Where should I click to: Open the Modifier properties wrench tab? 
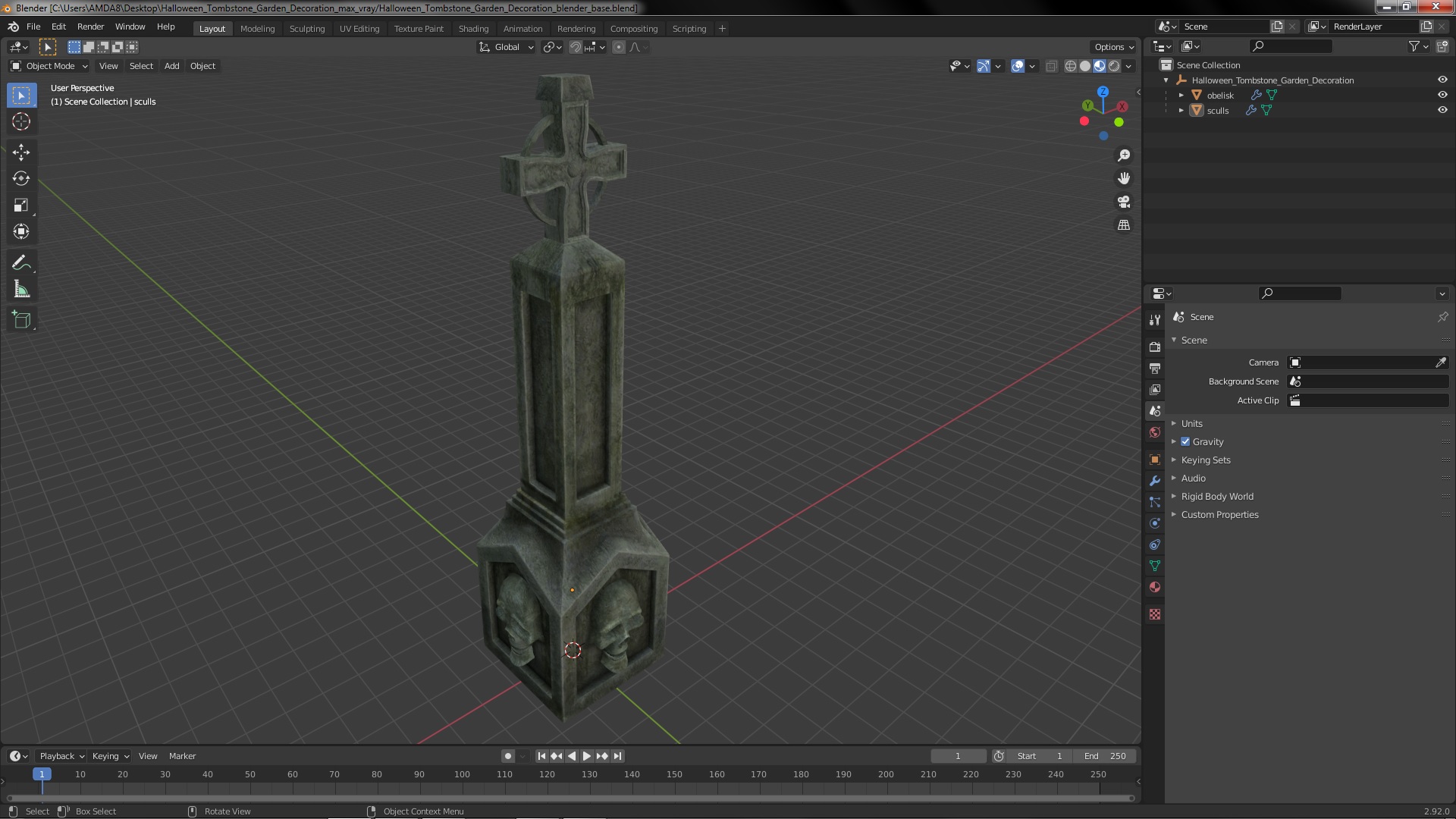click(1155, 481)
